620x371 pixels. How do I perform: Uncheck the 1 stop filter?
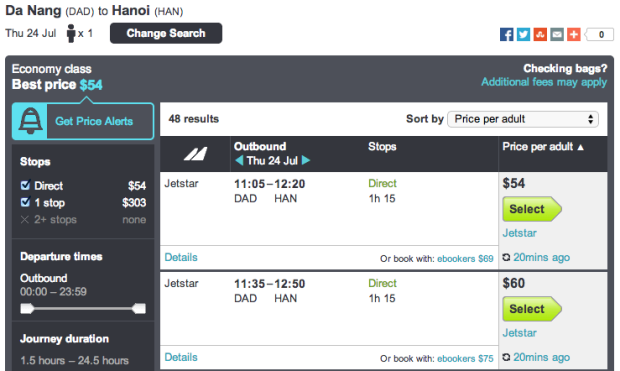pyautogui.click(x=25, y=202)
